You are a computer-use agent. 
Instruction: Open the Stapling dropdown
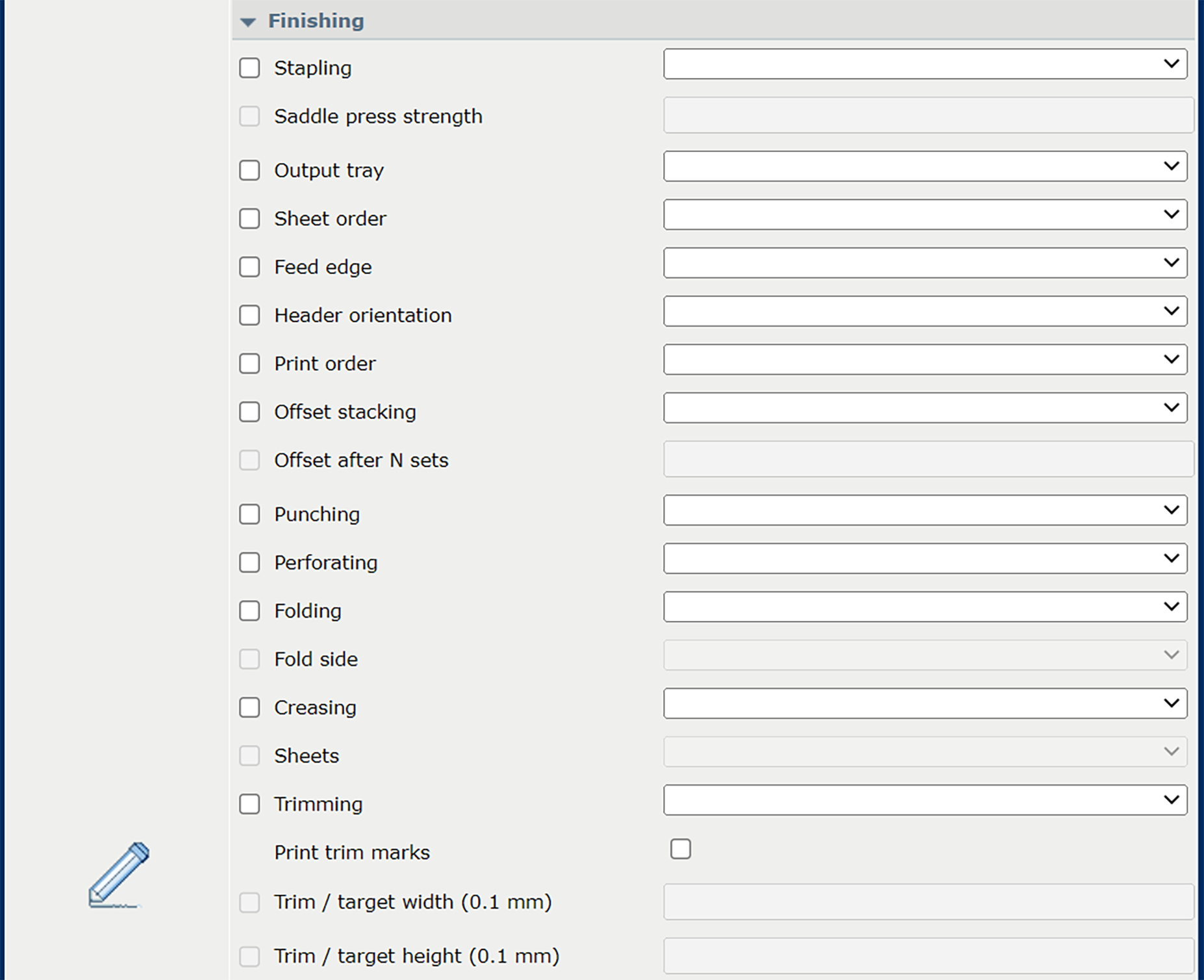(925, 64)
